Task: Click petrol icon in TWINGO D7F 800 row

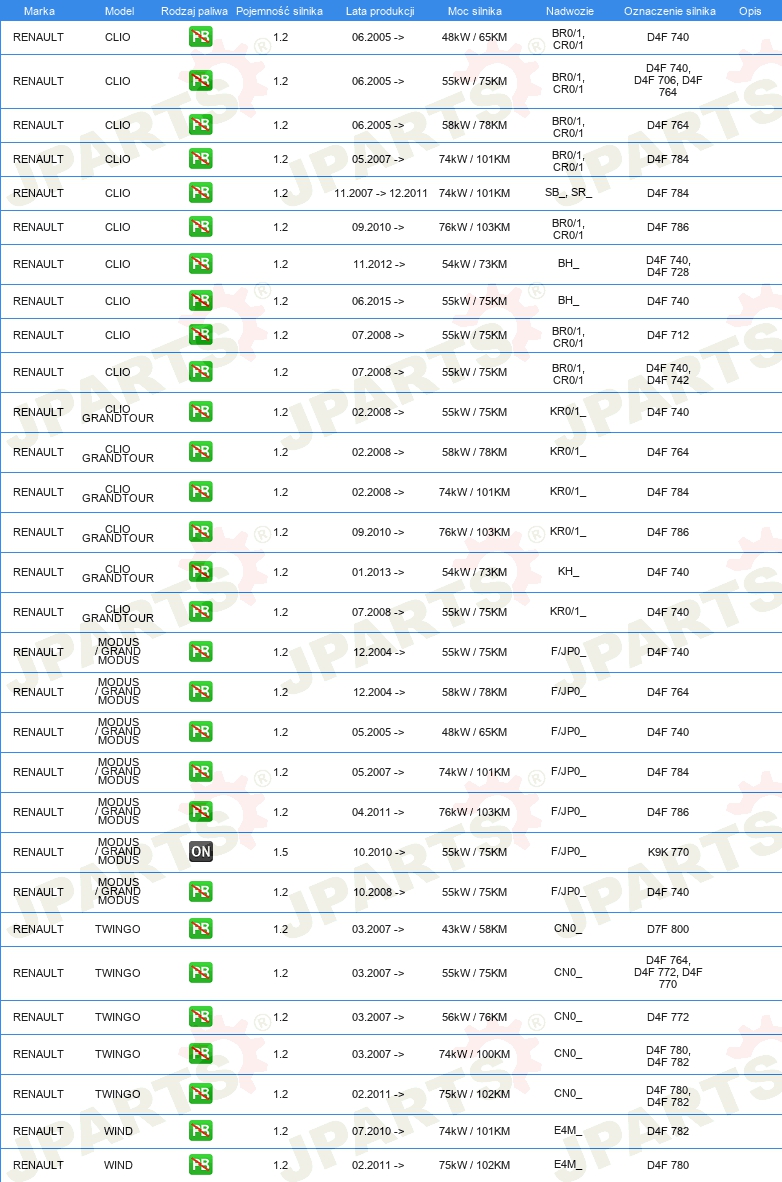Action: point(201,929)
